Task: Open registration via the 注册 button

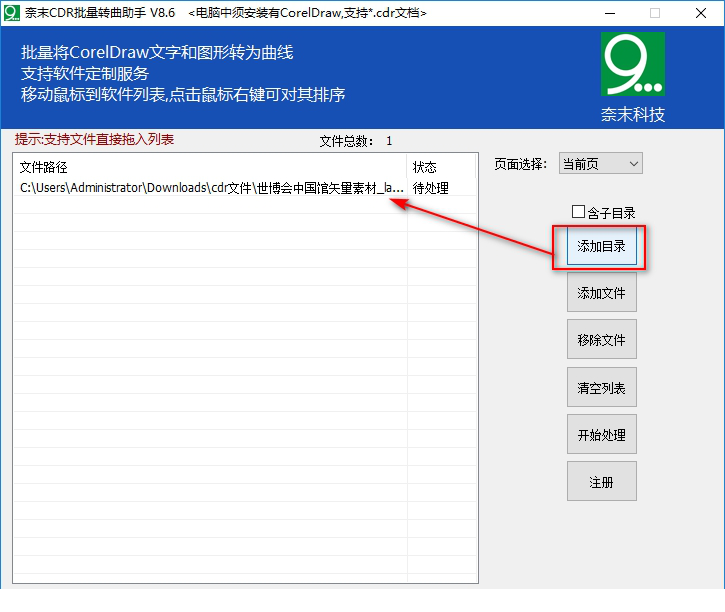Action: [601, 482]
